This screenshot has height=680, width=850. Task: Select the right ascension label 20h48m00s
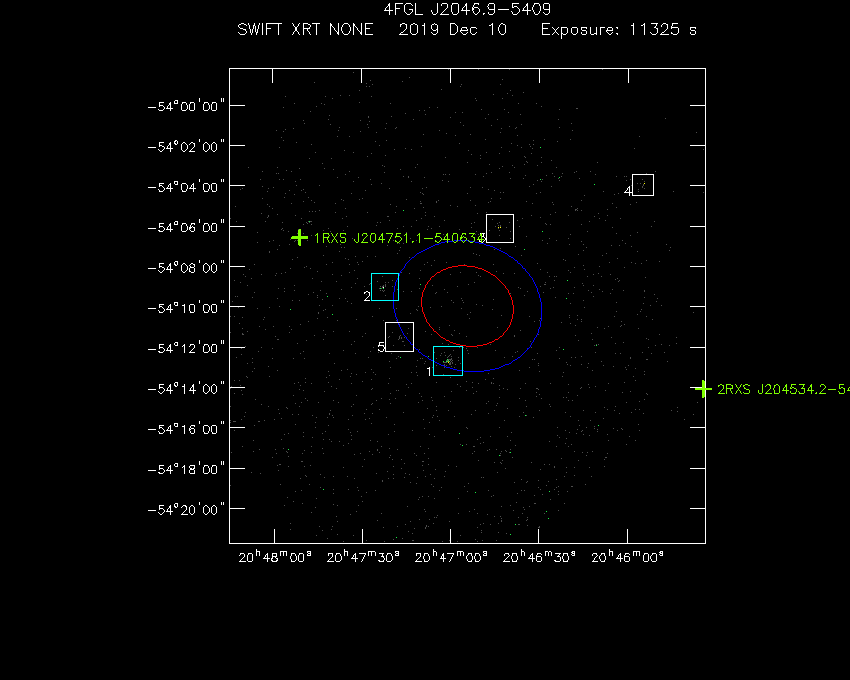(x=275, y=557)
